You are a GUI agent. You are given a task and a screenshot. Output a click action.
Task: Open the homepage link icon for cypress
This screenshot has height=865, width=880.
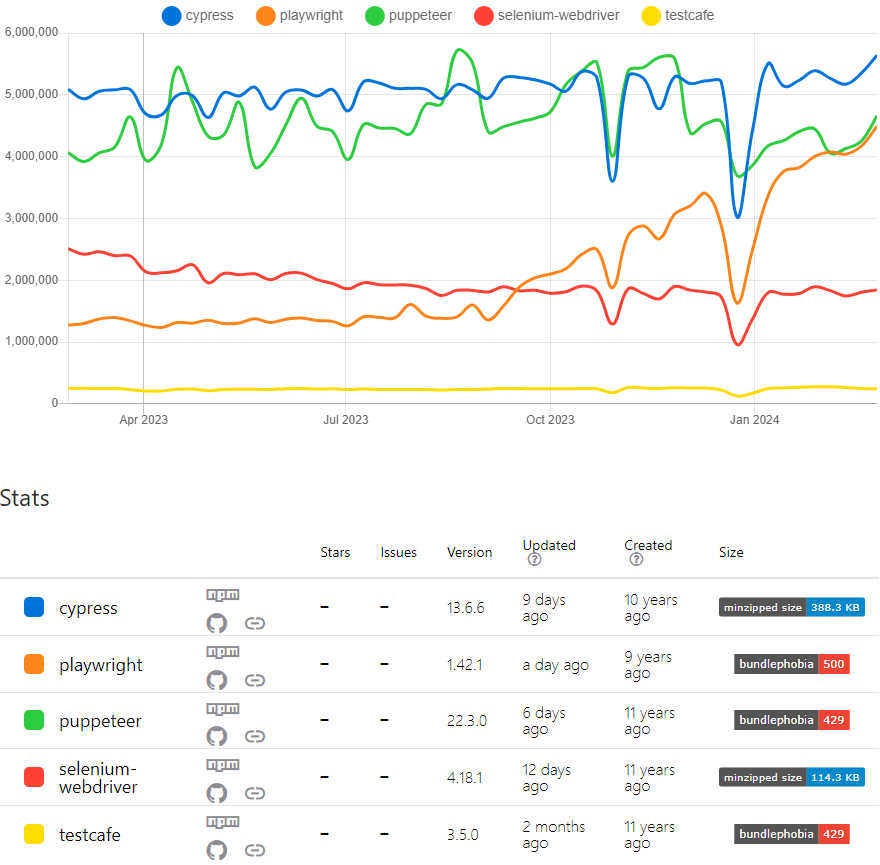pyautogui.click(x=255, y=623)
